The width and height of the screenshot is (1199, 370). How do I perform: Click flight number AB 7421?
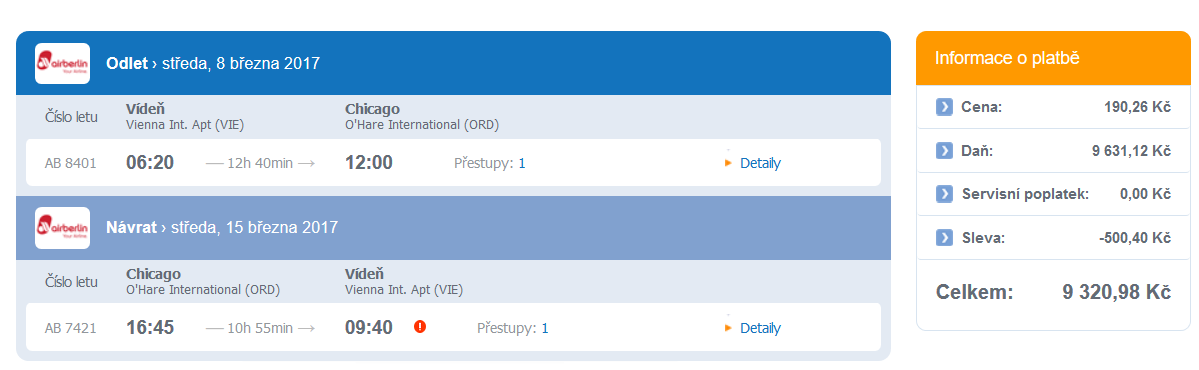coord(71,328)
